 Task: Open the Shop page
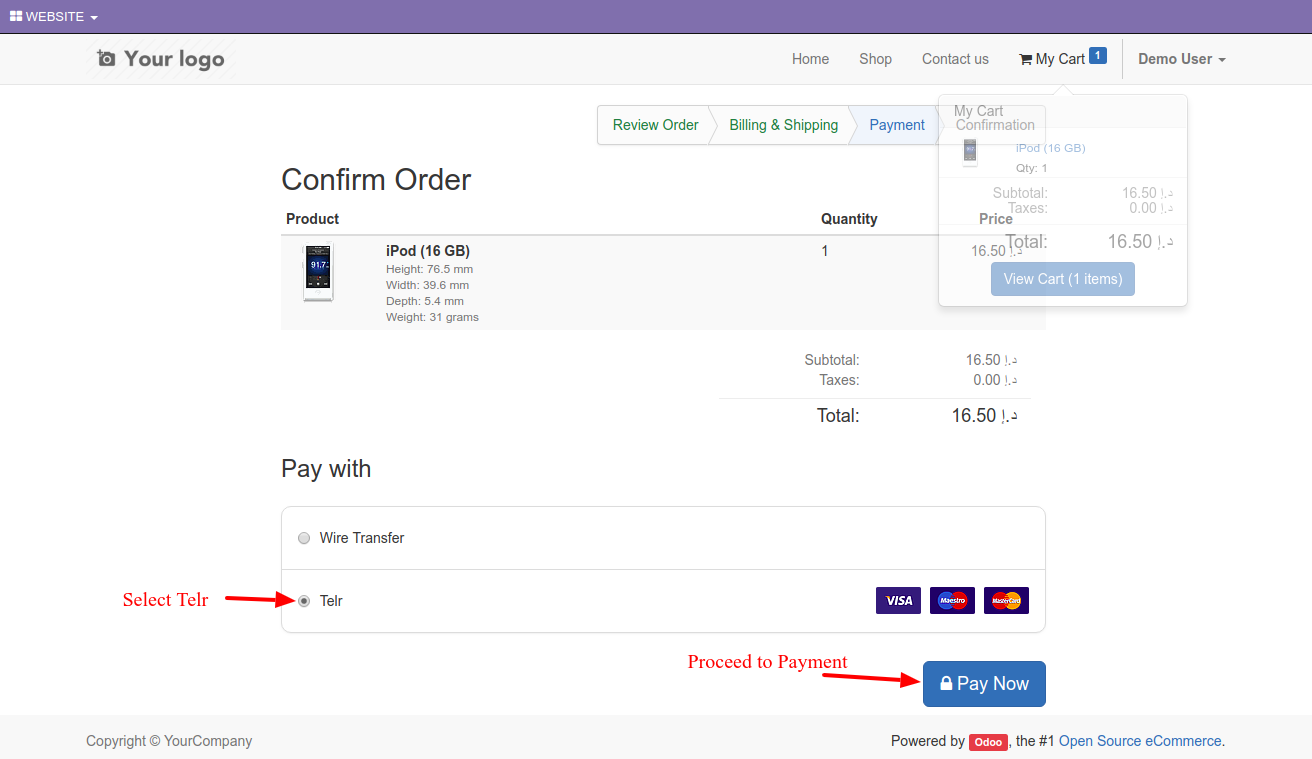pyautogui.click(x=875, y=59)
